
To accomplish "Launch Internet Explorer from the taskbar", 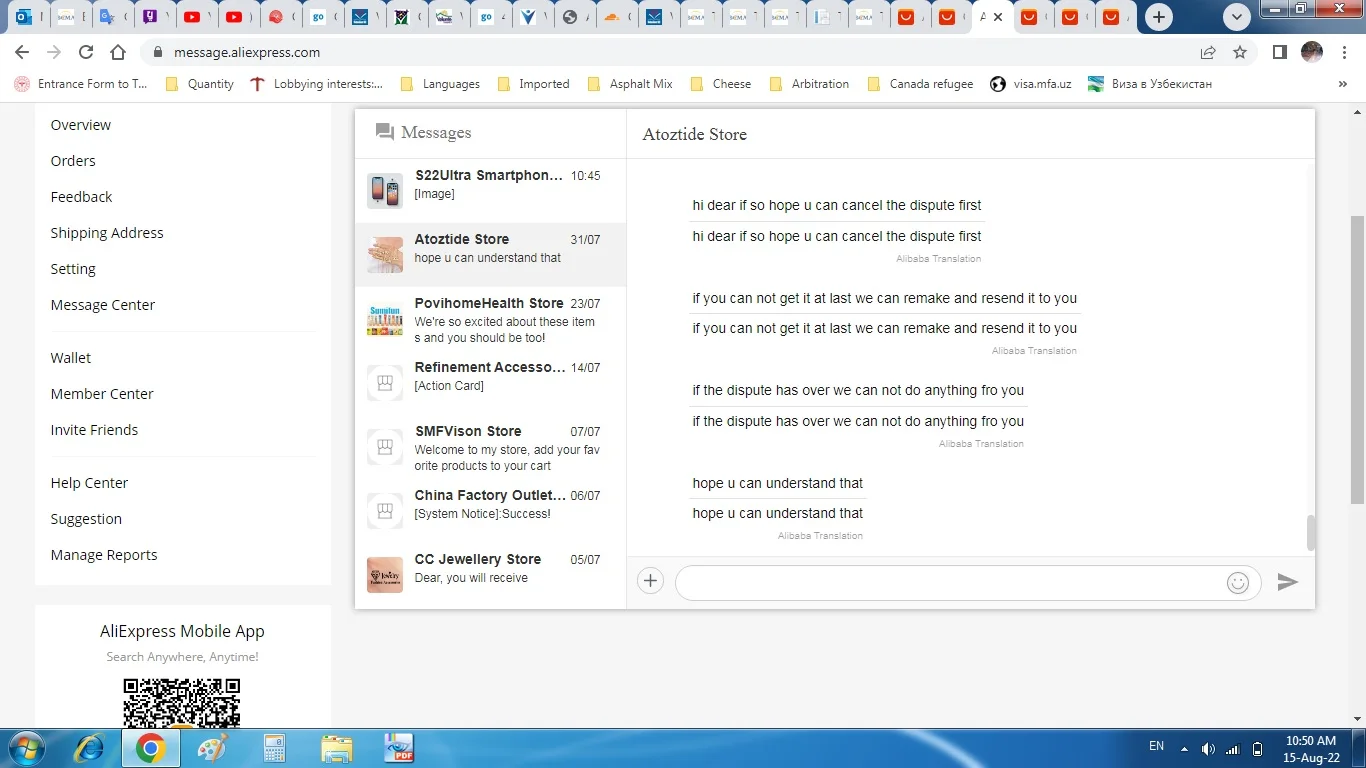I will point(89,748).
